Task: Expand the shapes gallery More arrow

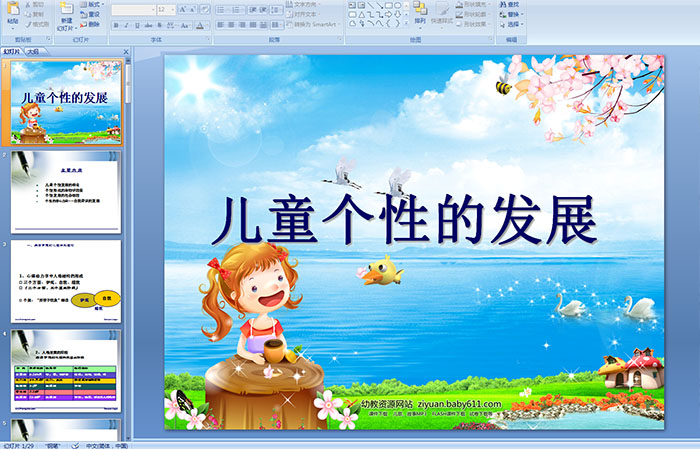Action: click(x=406, y=23)
